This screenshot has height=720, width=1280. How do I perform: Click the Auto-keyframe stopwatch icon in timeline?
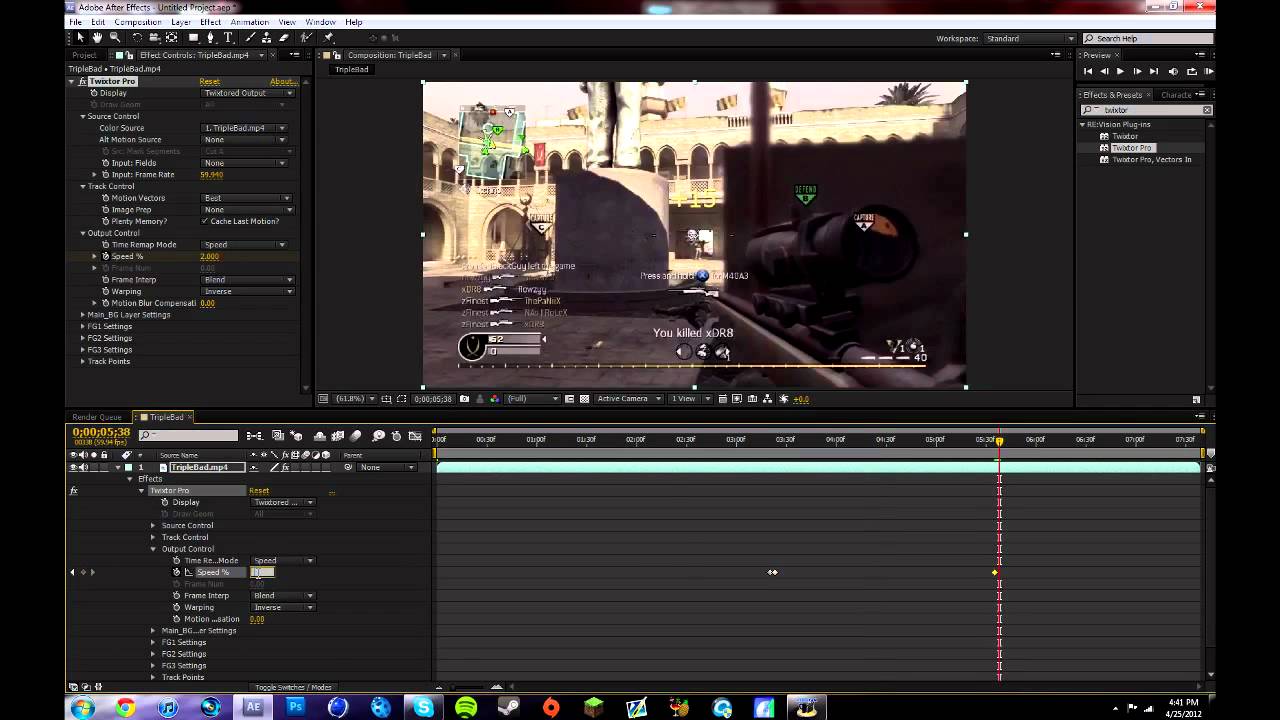click(396, 436)
